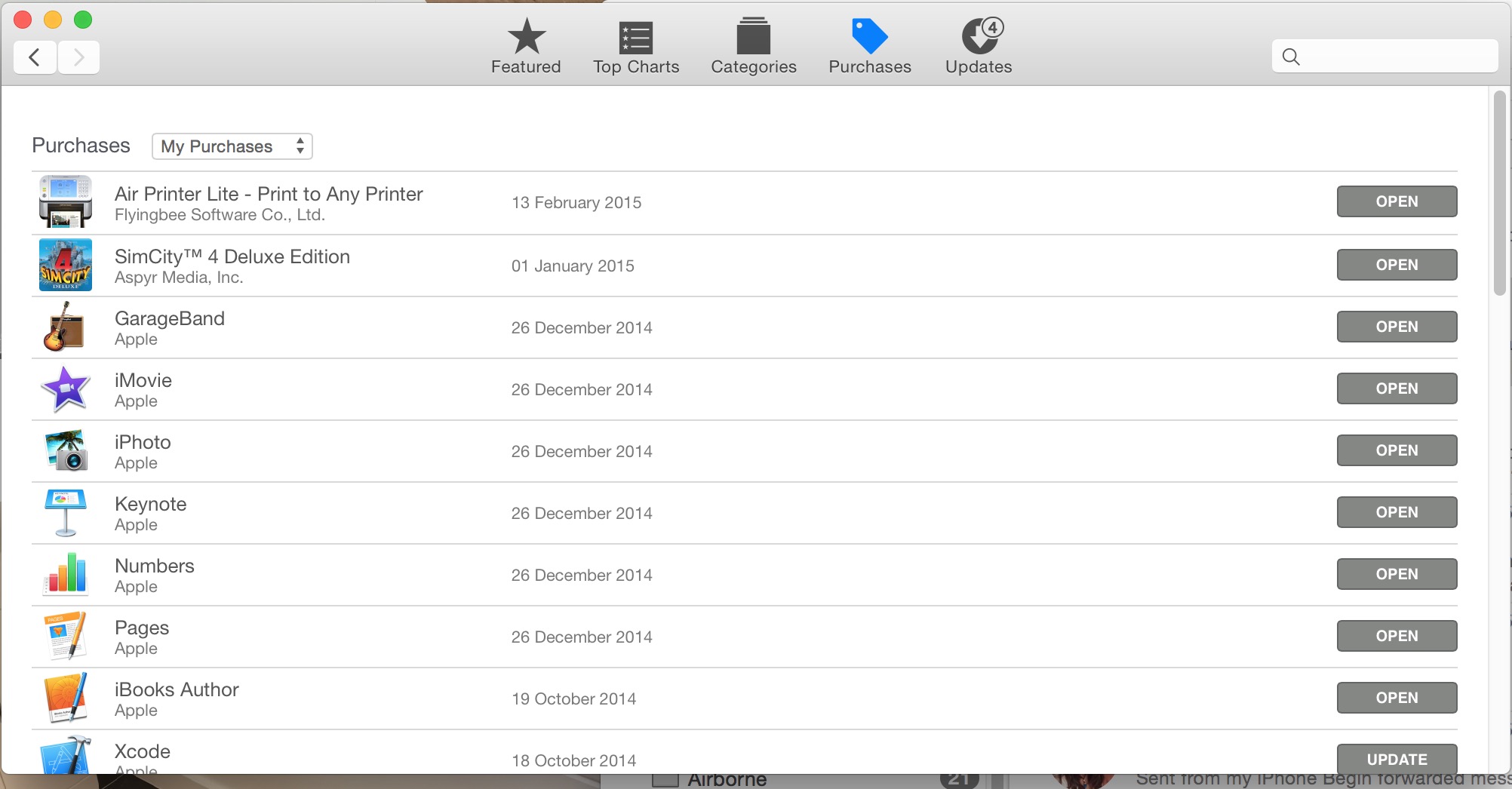Click the "13 February 2015" purchase date
The height and width of the screenshot is (789, 1512).
click(576, 202)
